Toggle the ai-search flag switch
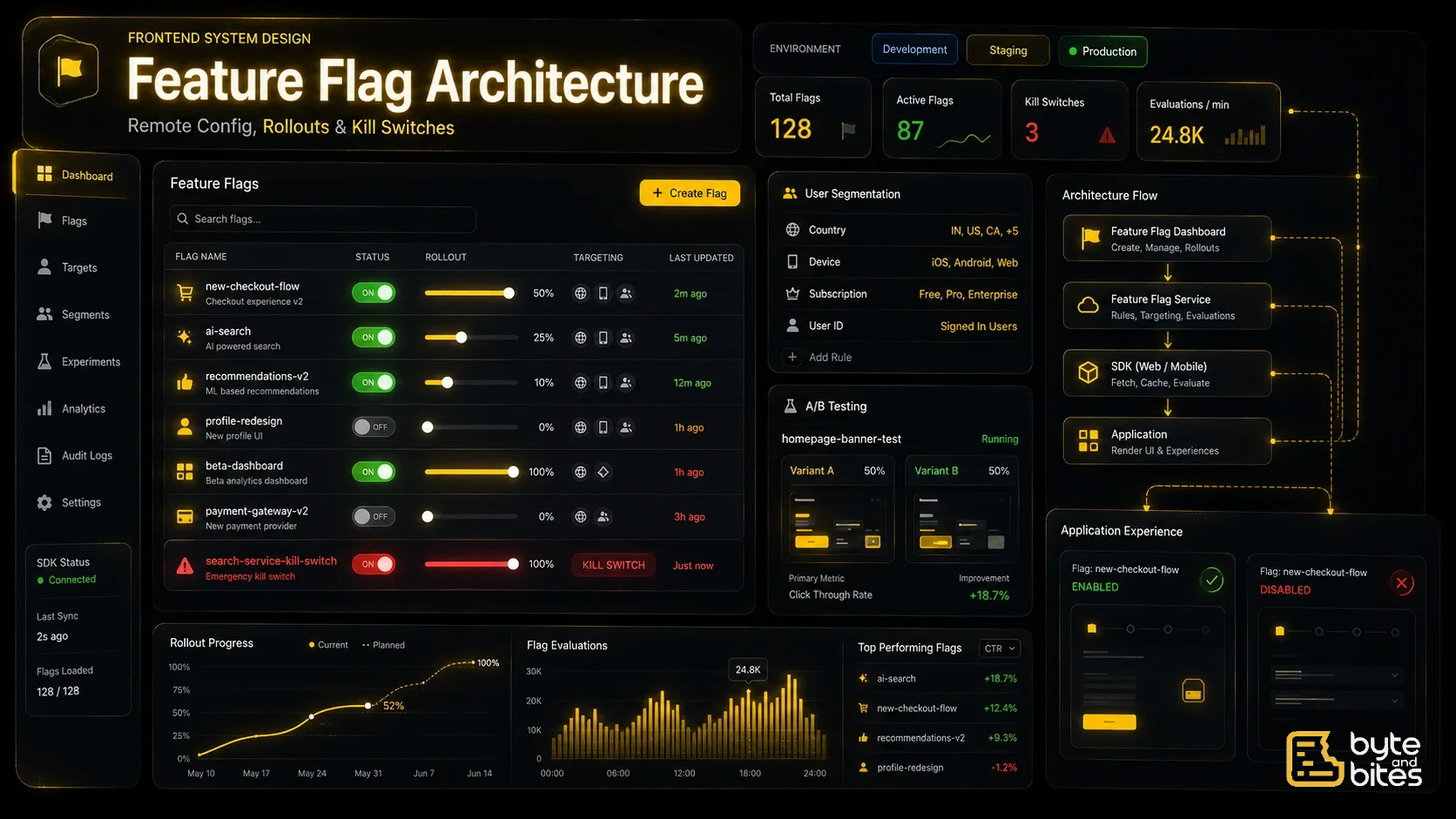Image resolution: width=1456 pixels, height=819 pixels. tap(374, 338)
